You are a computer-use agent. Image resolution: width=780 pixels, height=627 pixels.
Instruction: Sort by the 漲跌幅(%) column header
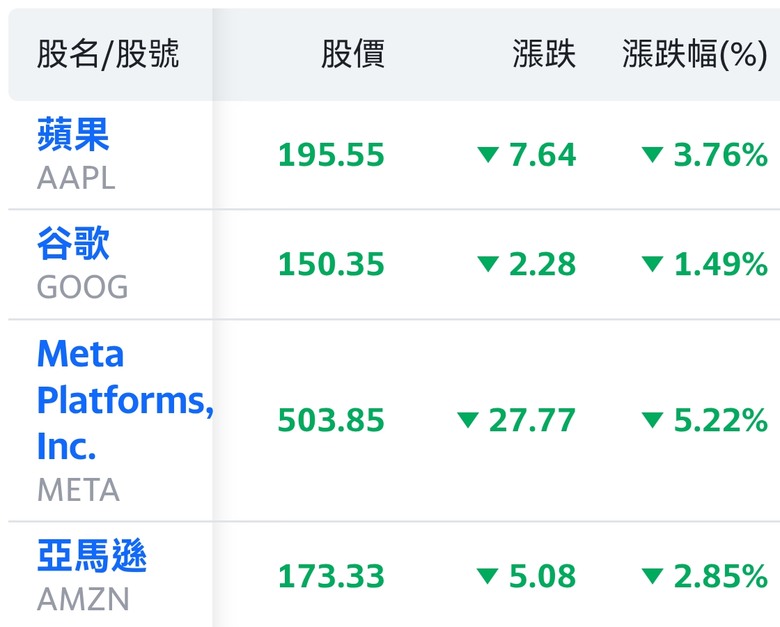tap(695, 54)
